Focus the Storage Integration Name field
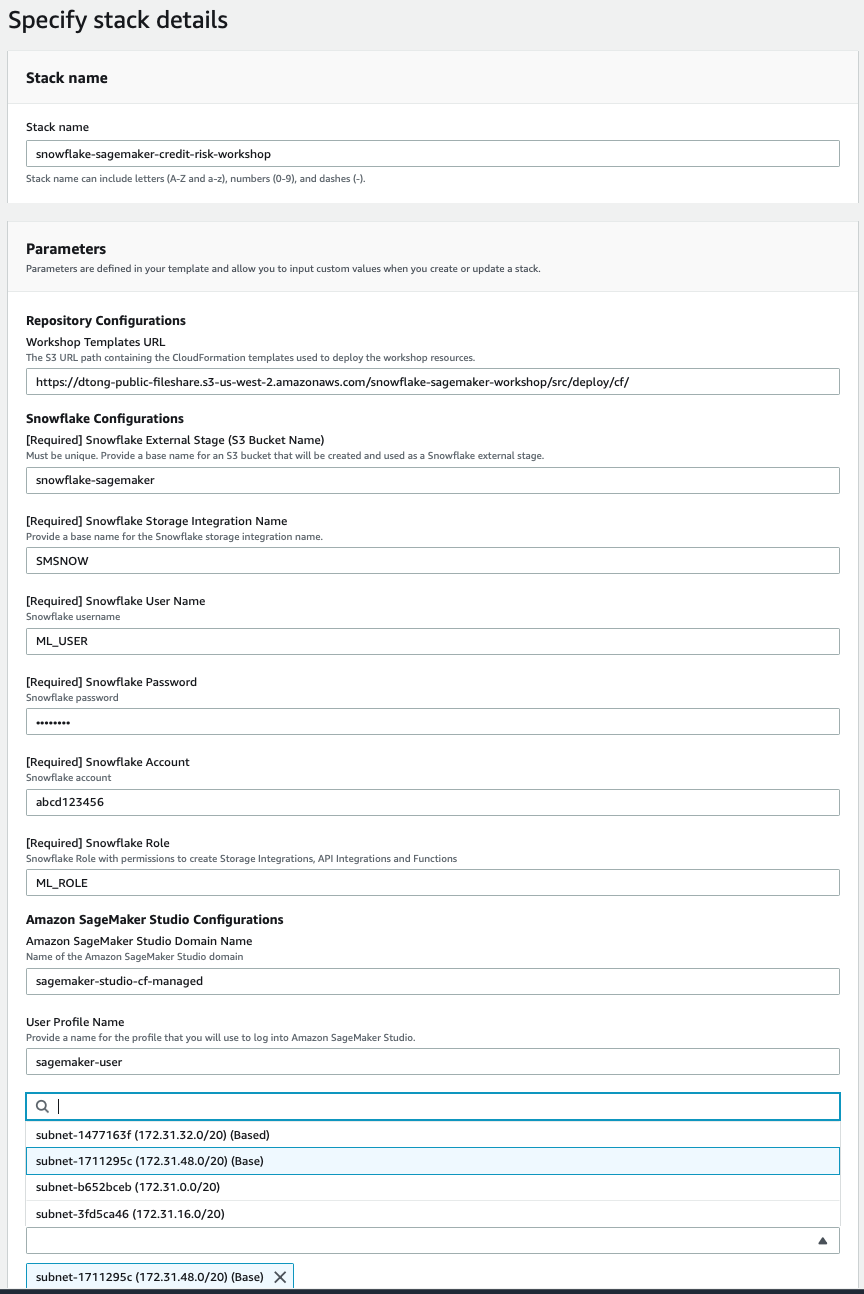This screenshot has width=864, height=1294. click(x=432, y=561)
